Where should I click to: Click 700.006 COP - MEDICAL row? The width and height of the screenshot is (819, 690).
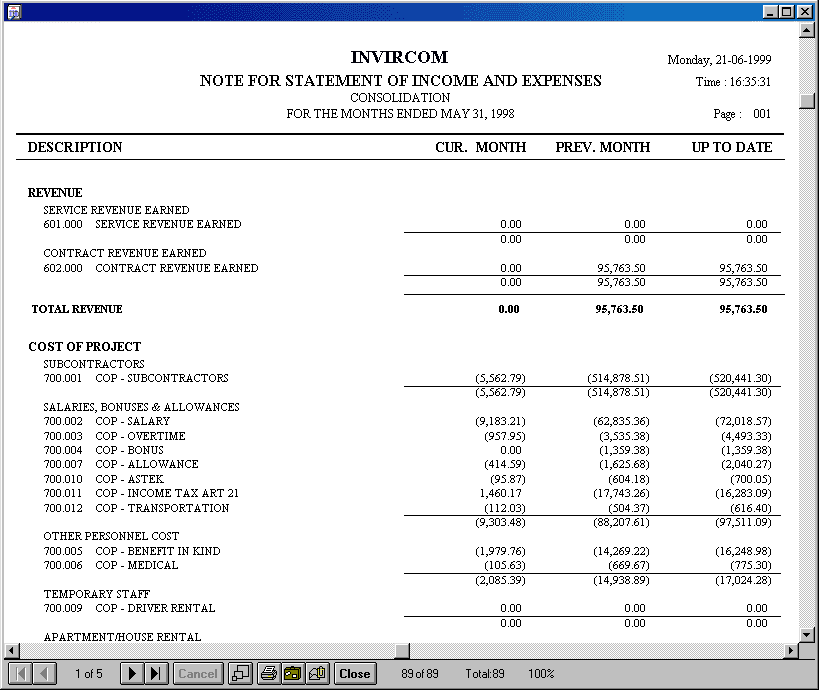[407, 565]
